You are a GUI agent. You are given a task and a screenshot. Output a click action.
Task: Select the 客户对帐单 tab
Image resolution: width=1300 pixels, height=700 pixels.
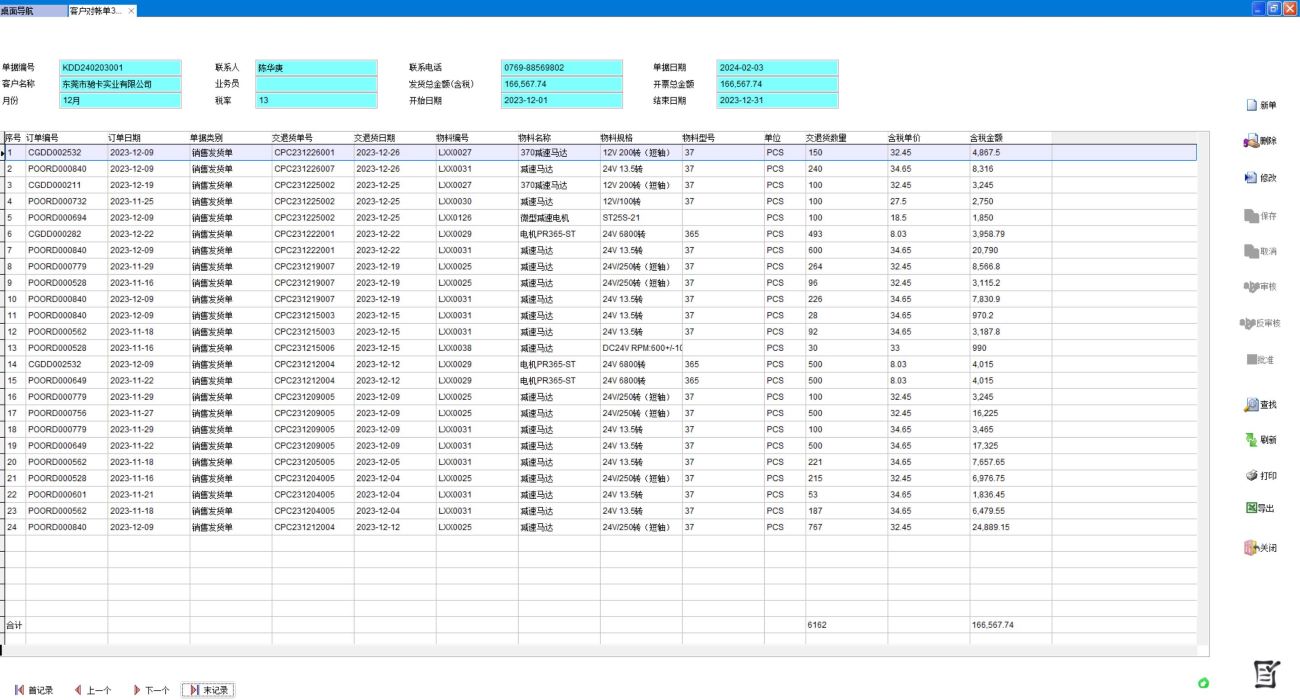96,10
